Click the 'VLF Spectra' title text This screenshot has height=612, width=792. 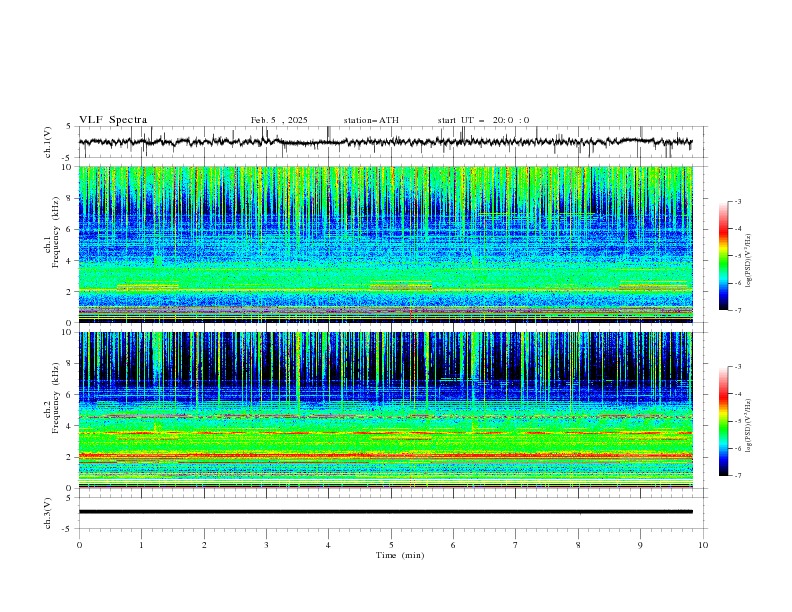[113, 120]
